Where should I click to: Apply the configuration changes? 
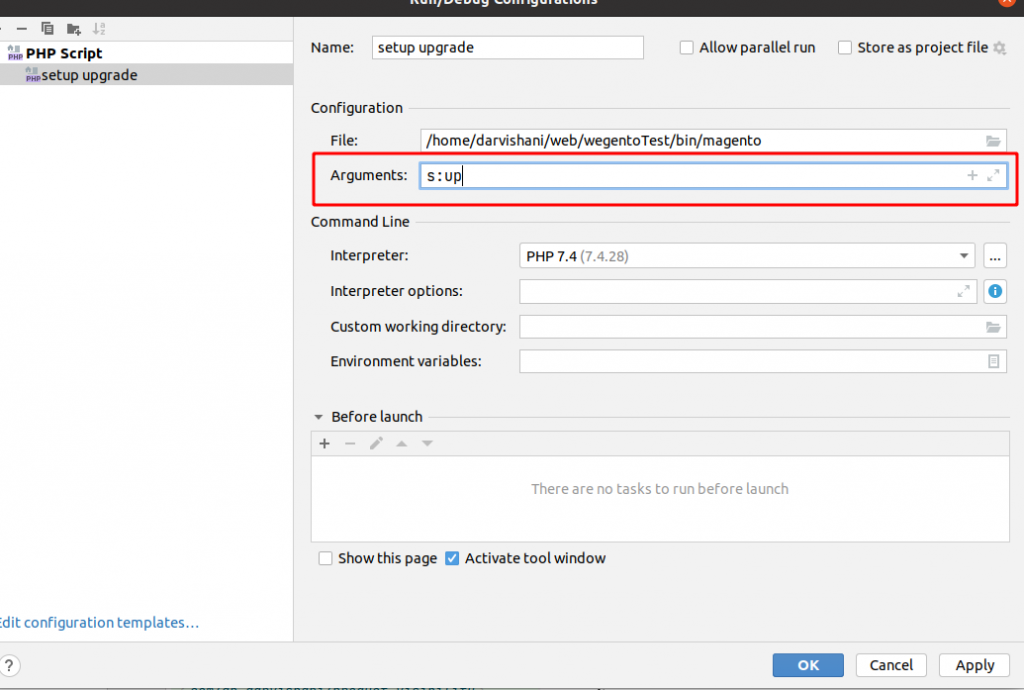pyautogui.click(x=974, y=665)
